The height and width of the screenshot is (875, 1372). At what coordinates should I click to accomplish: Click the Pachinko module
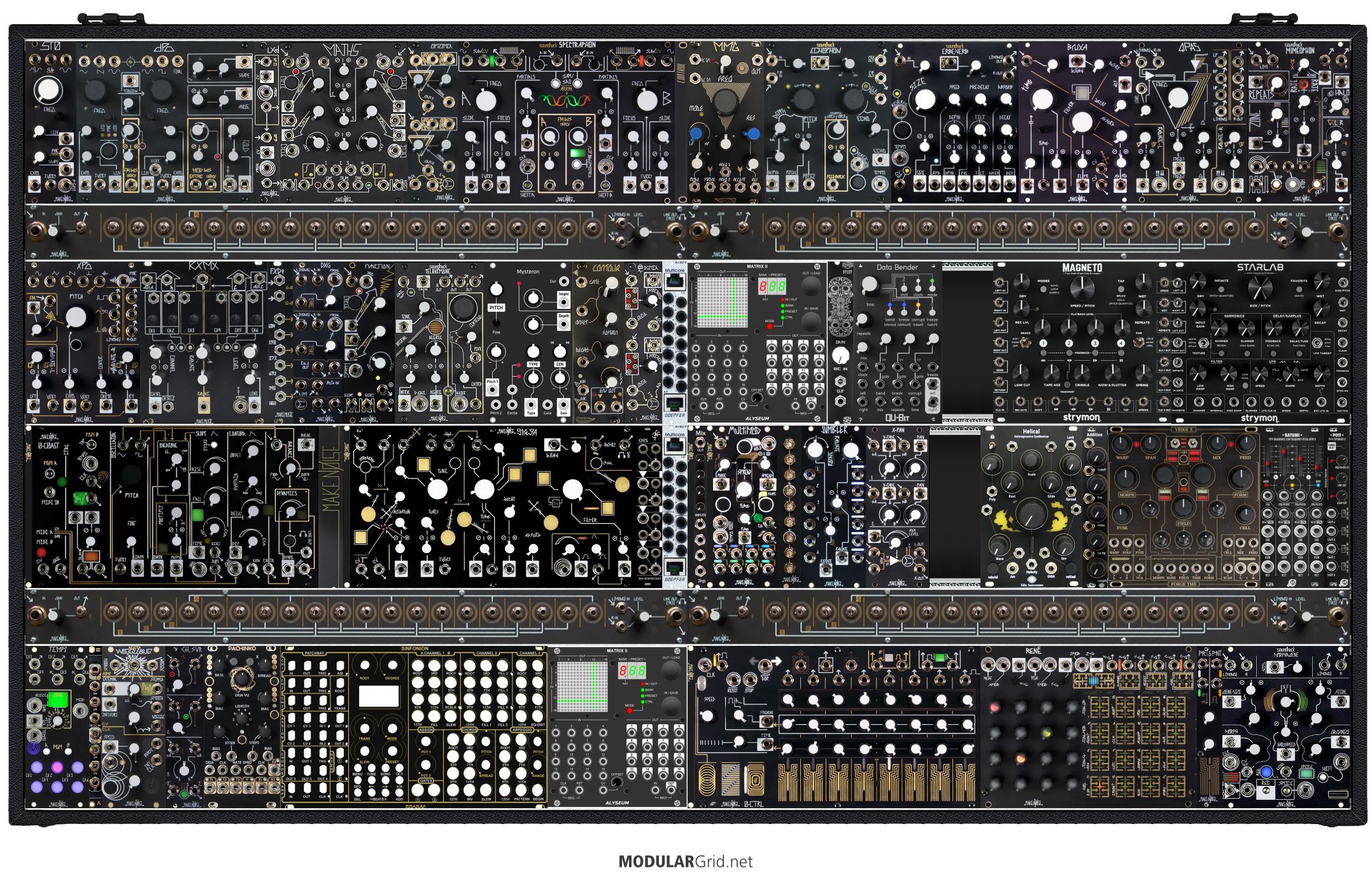[242, 727]
